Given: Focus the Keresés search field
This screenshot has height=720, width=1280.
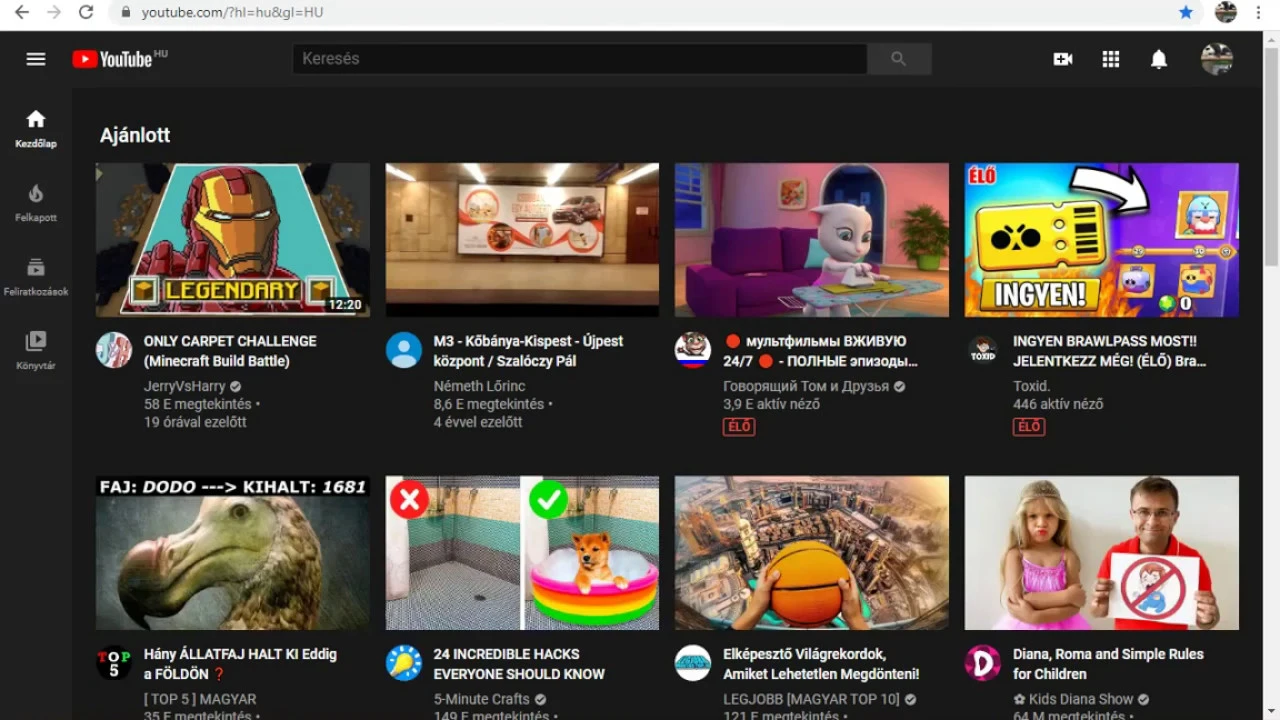Looking at the screenshot, I should coord(580,59).
